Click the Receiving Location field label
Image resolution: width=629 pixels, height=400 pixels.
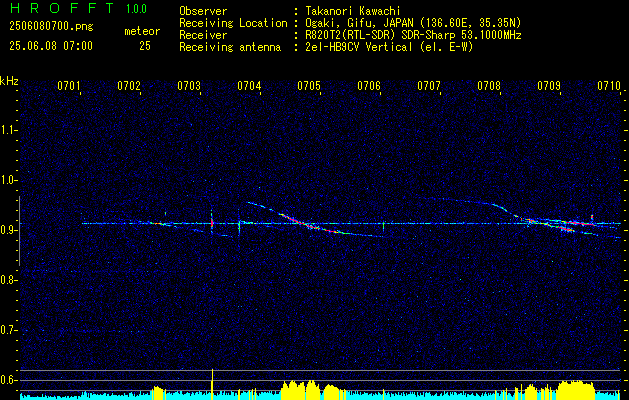click(x=233, y=23)
